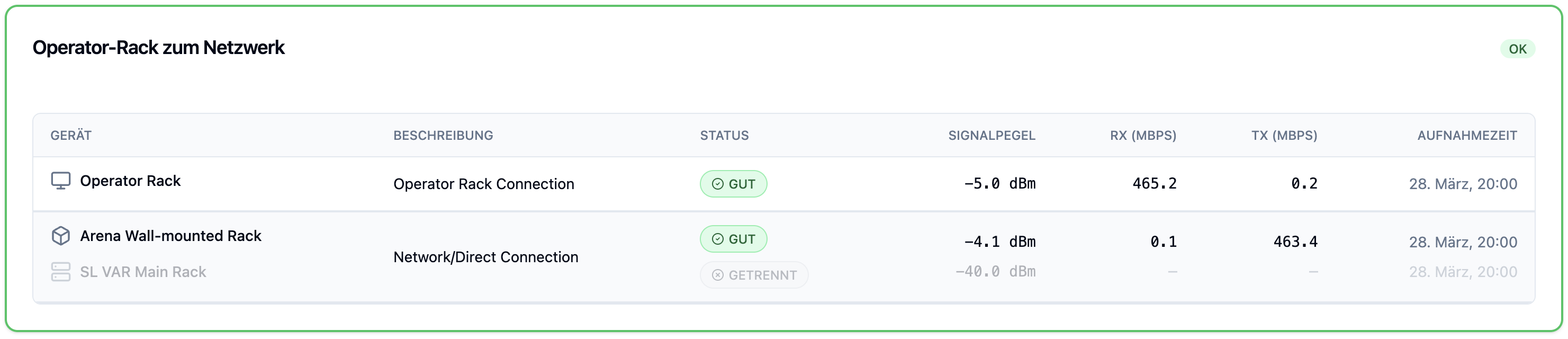Click the green OK status badge
This screenshot has width=1568, height=339.
(1517, 49)
